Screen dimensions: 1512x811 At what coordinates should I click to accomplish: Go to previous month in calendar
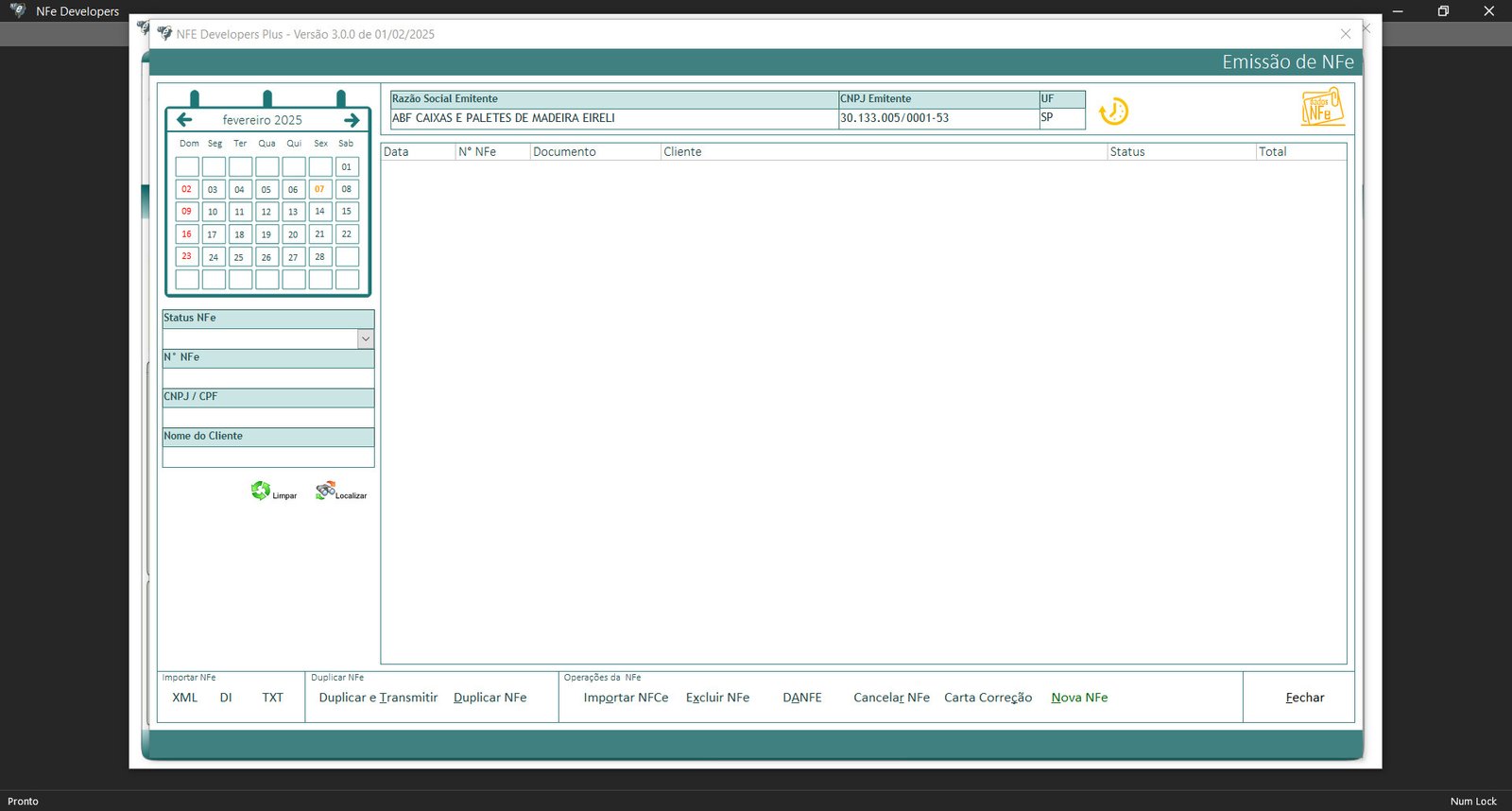tap(184, 120)
